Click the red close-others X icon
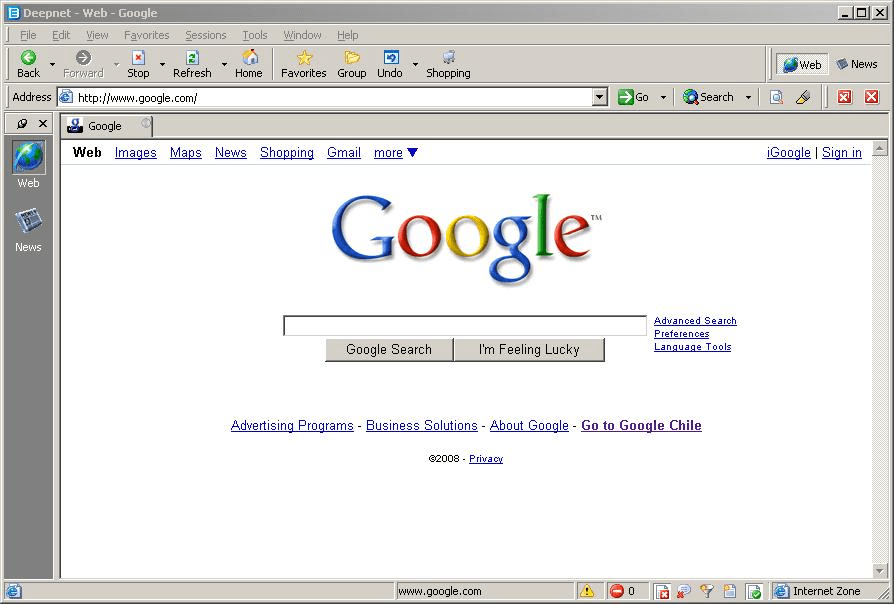This screenshot has width=894, height=604. coord(844,97)
